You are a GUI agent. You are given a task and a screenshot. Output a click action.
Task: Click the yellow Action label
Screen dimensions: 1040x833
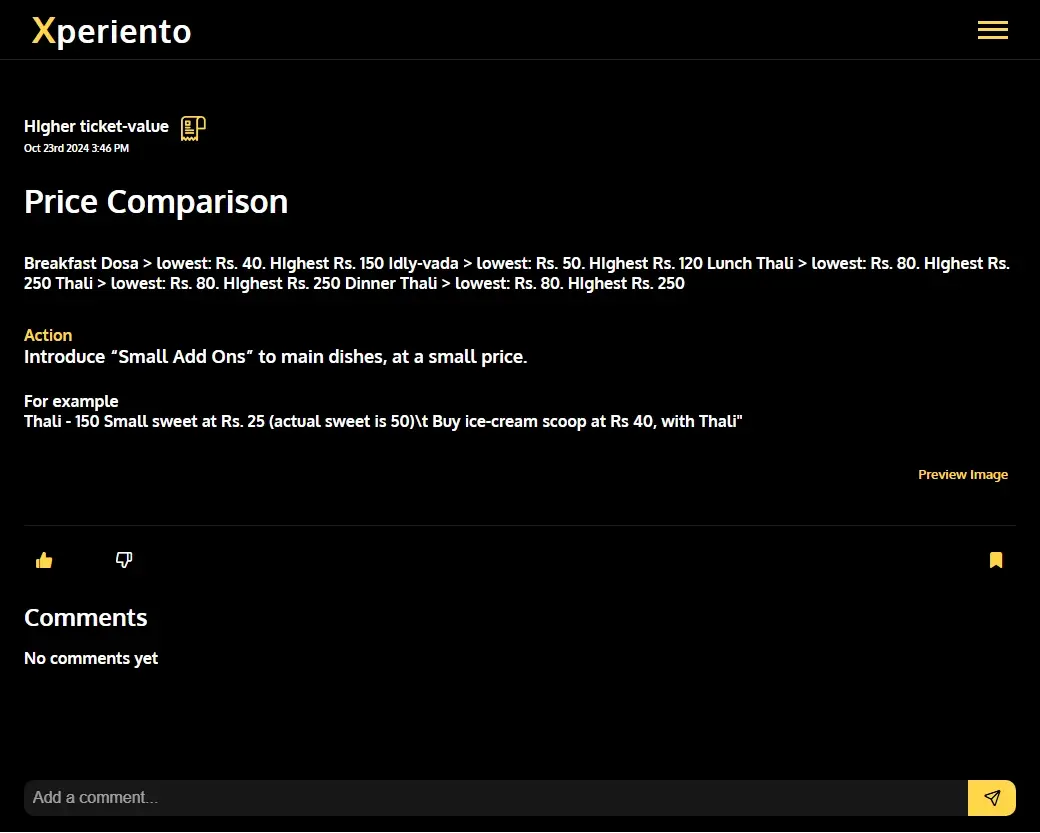click(48, 335)
